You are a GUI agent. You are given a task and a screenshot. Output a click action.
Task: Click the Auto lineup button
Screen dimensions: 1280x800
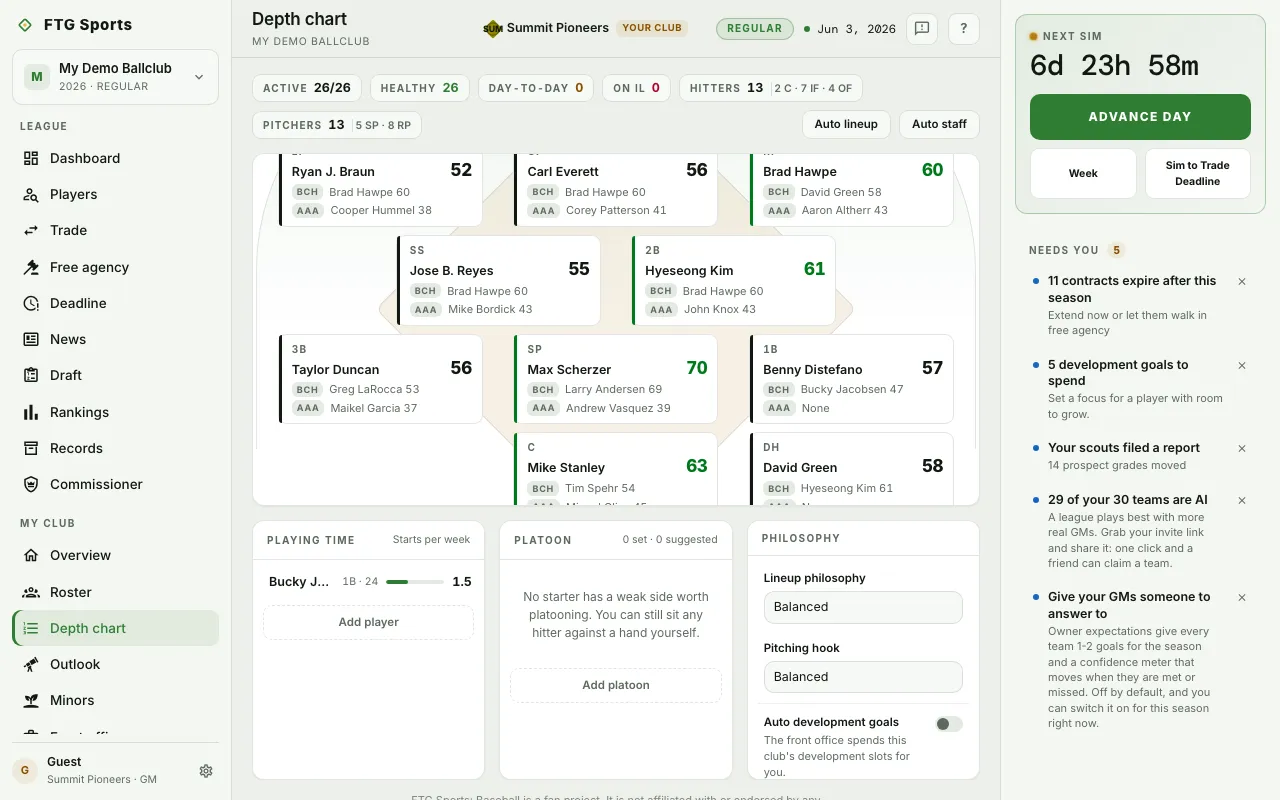(x=846, y=125)
